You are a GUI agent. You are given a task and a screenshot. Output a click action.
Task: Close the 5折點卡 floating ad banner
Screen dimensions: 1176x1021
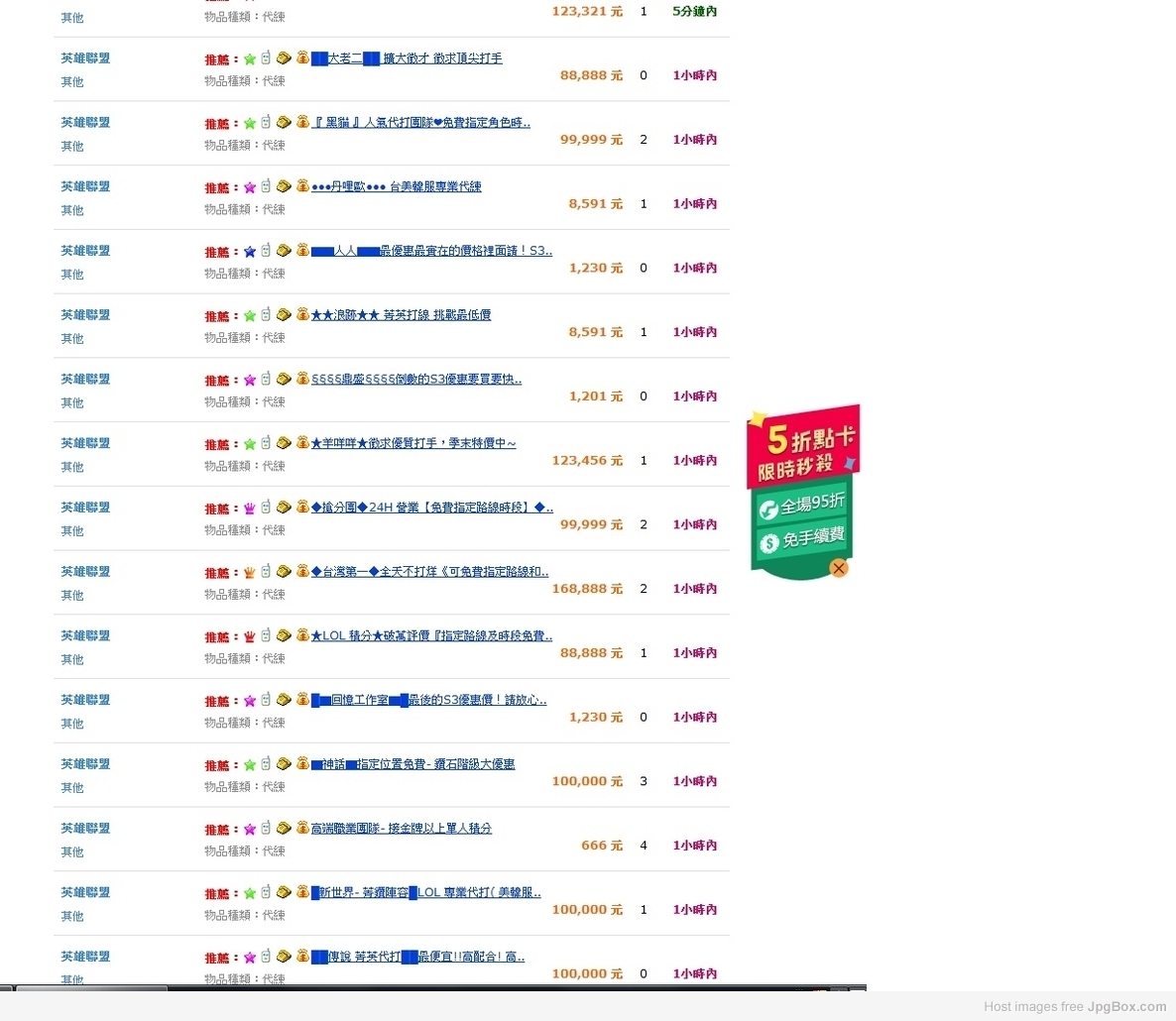pos(839,568)
